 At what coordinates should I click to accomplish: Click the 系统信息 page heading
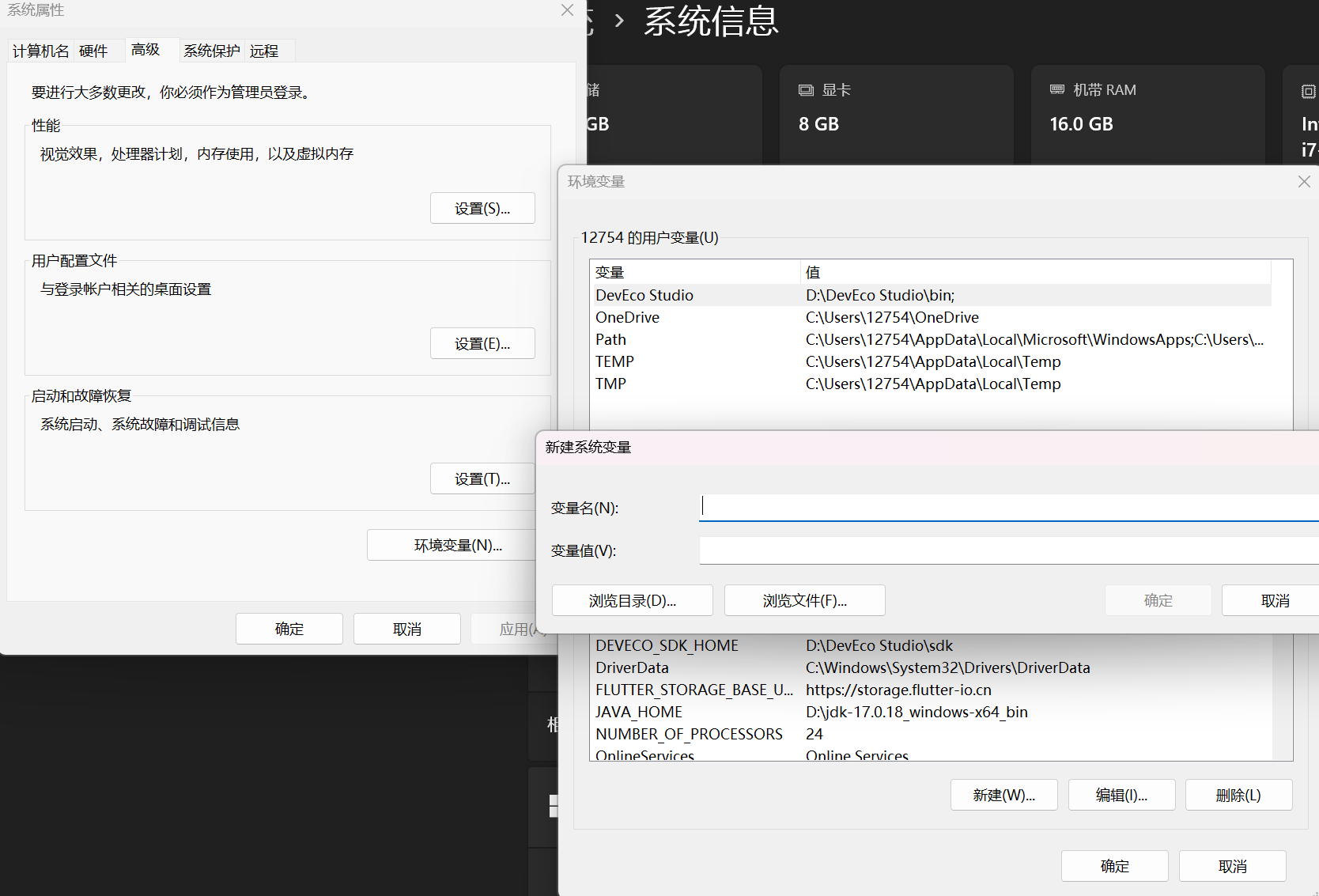tap(711, 21)
